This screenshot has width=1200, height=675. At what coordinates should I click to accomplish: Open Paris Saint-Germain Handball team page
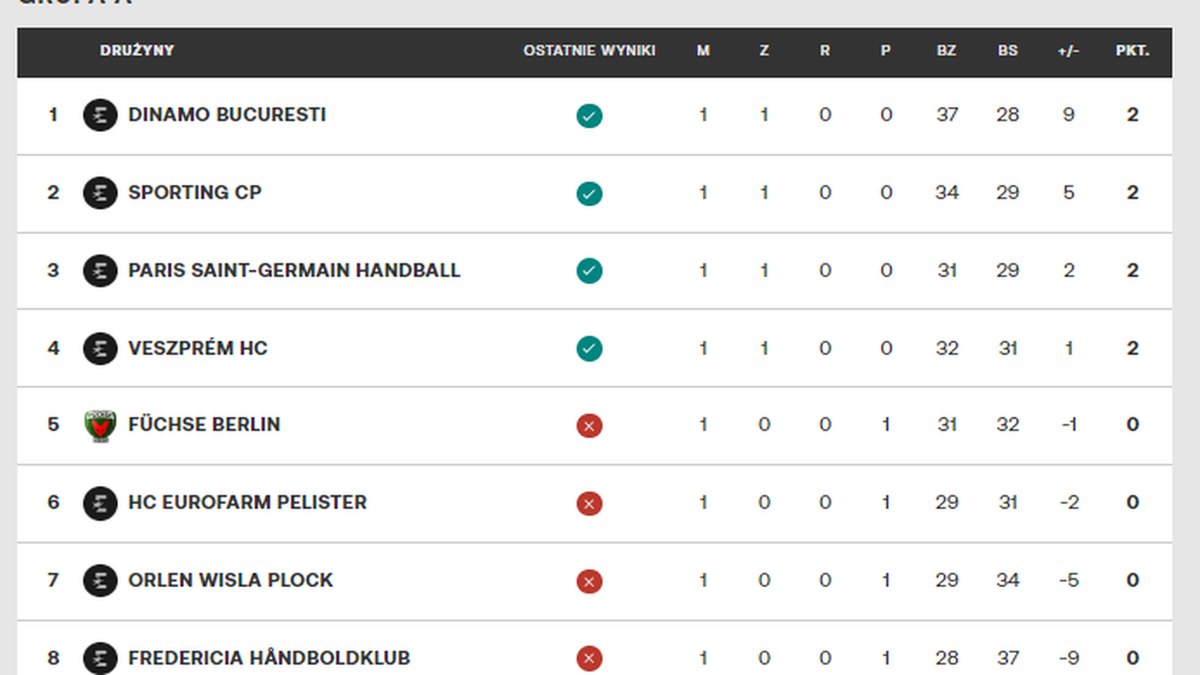[294, 270]
